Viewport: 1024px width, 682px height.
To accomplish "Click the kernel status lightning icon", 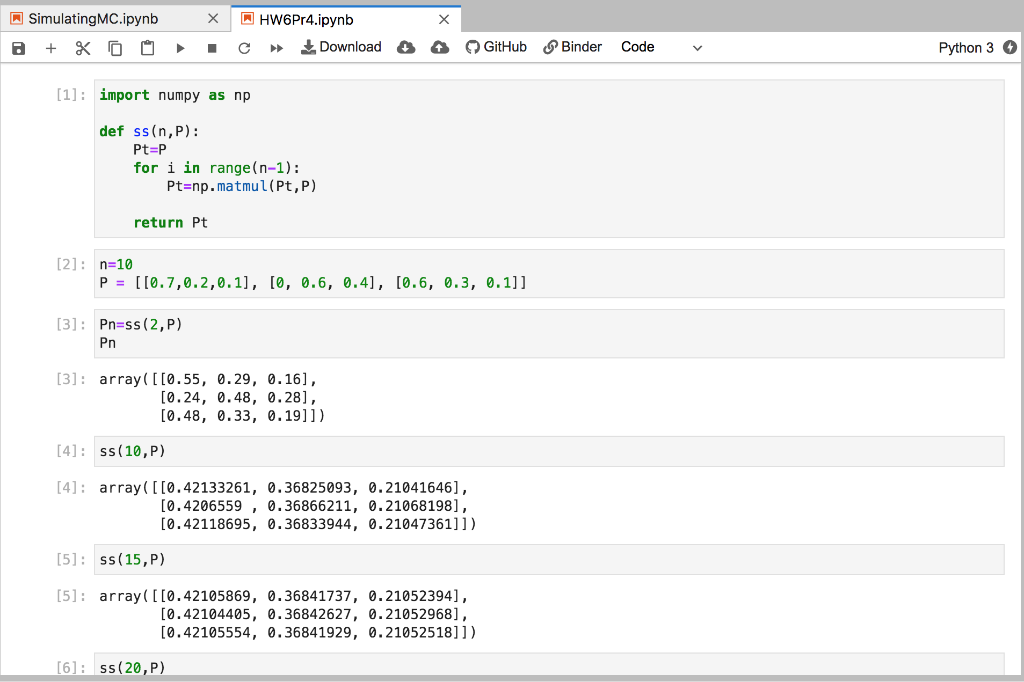I will 1010,47.
